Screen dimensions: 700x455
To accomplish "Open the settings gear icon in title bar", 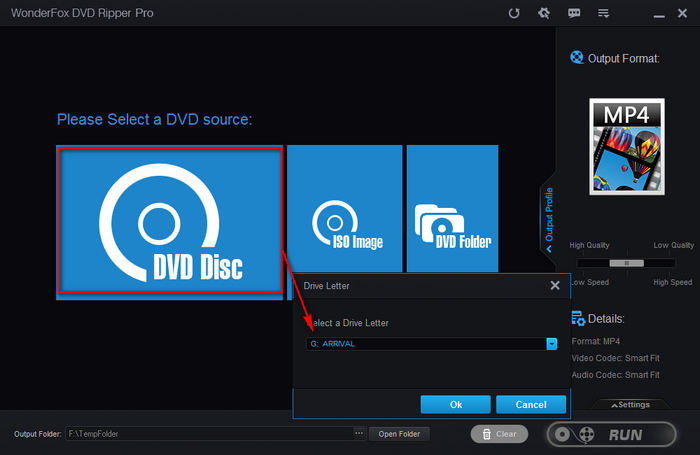I will click(x=544, y=13).
